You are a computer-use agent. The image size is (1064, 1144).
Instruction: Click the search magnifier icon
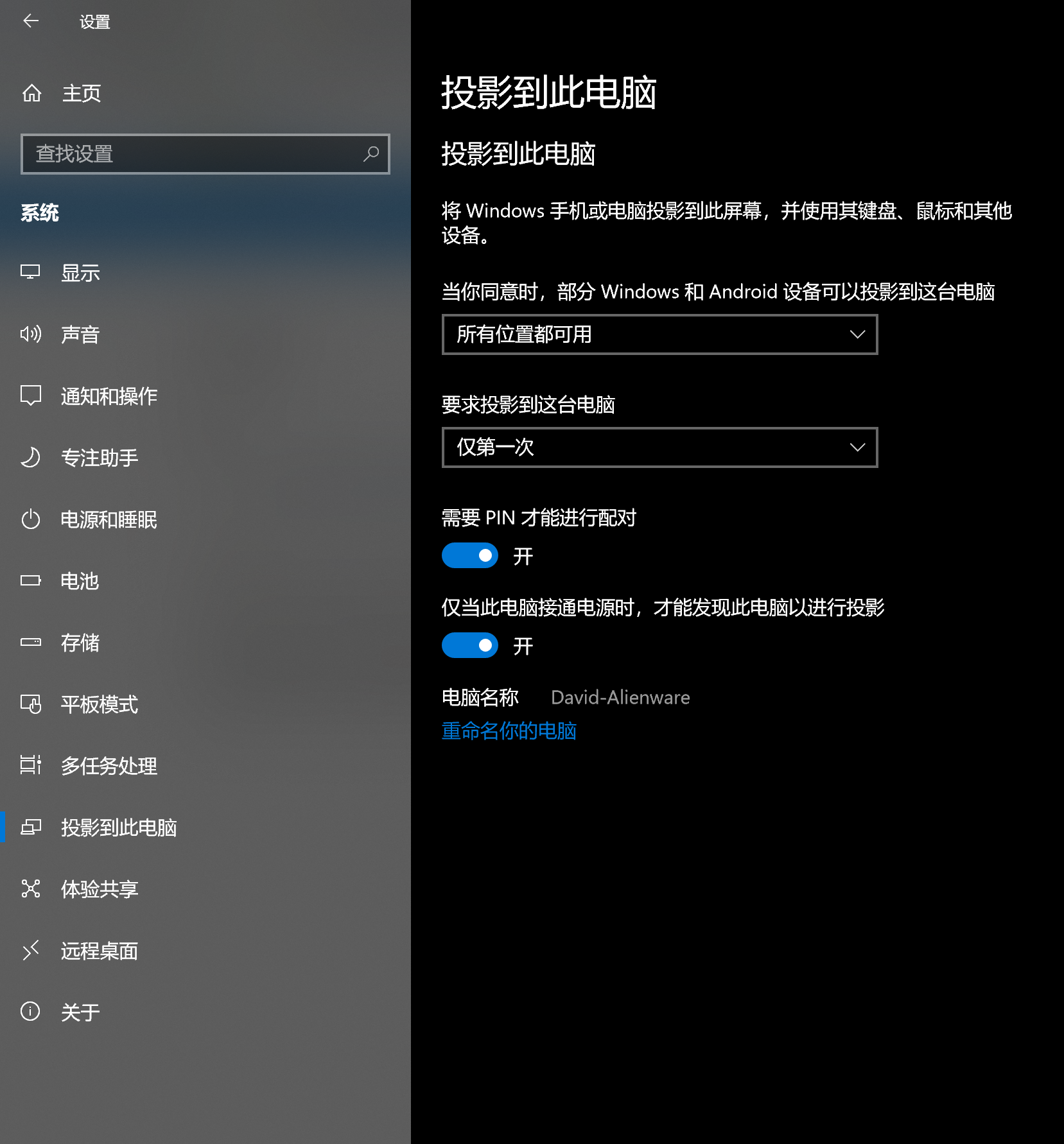point(371,154)
